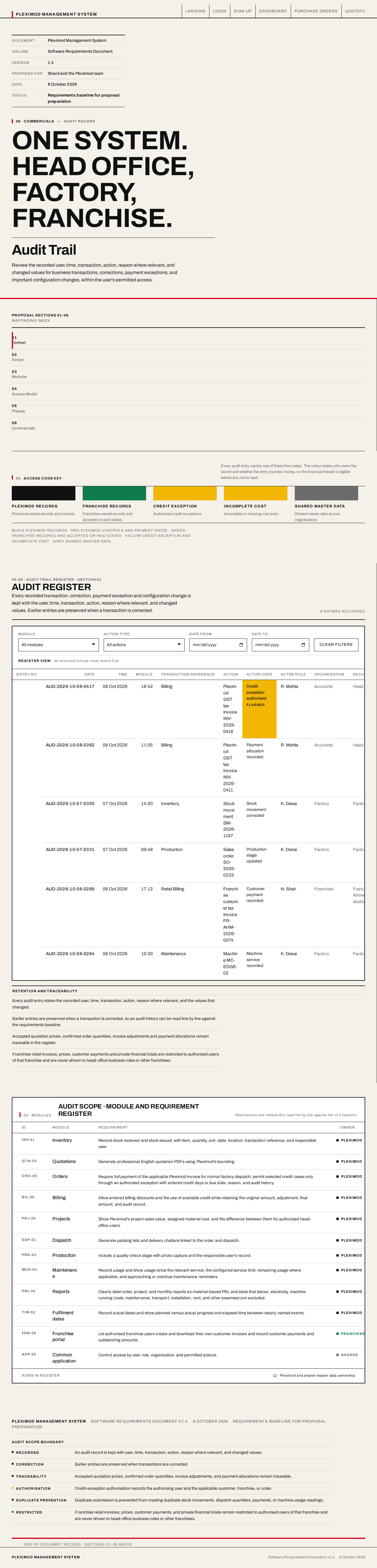Select audit entry AUD-2026-10-08-0417

[x=70, y=687]
